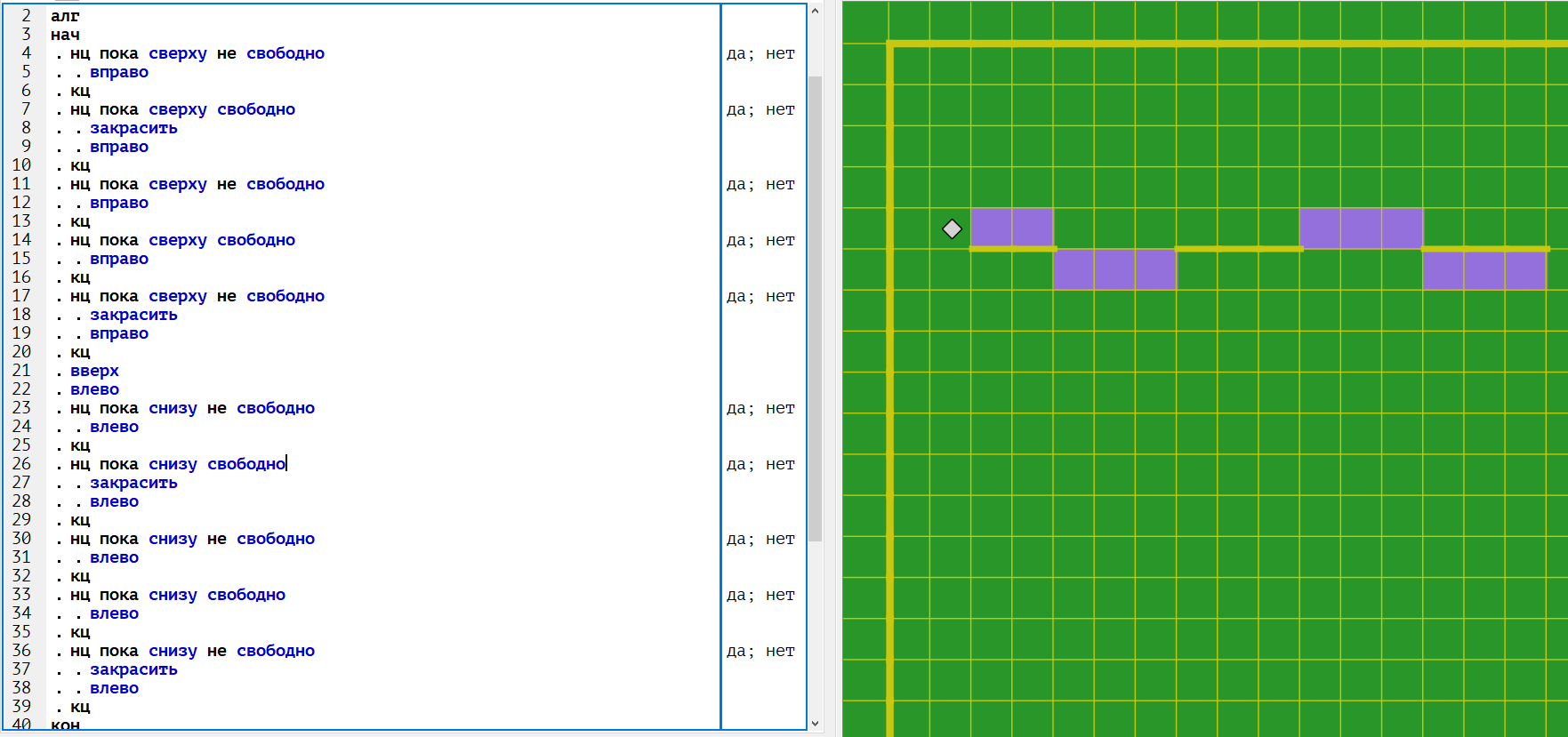Click the editor scrollbar up arrow
The image size is (1568, 737).
[815, 12]
